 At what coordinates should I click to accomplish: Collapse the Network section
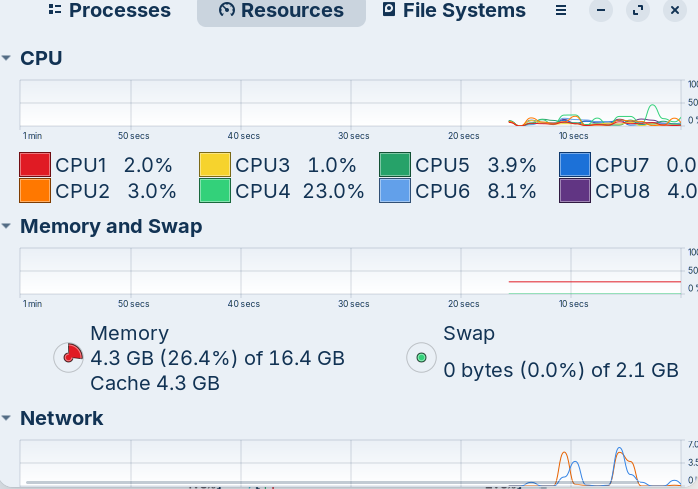click(6, 418)
